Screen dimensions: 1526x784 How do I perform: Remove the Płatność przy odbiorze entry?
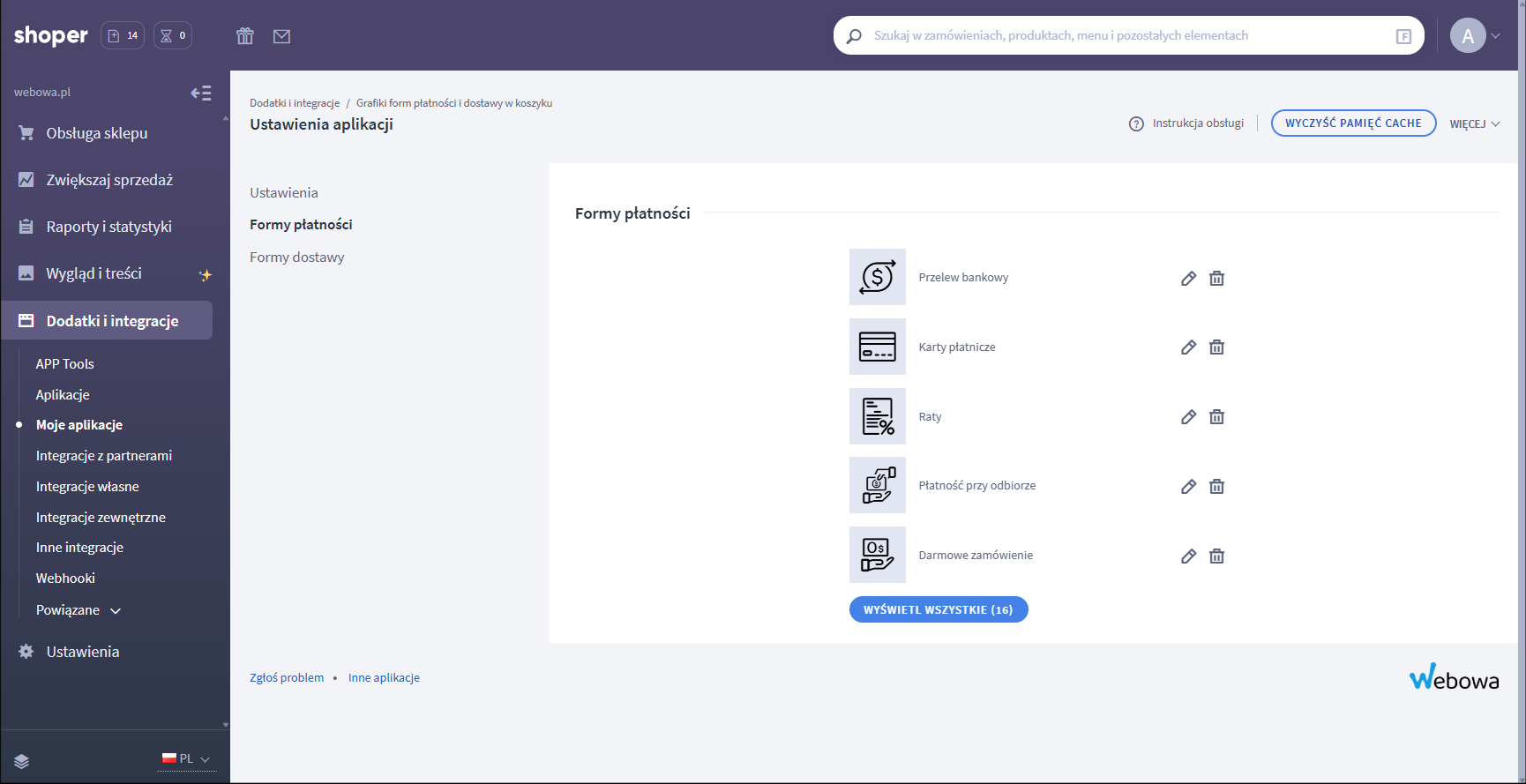(x=1216, y=487)
